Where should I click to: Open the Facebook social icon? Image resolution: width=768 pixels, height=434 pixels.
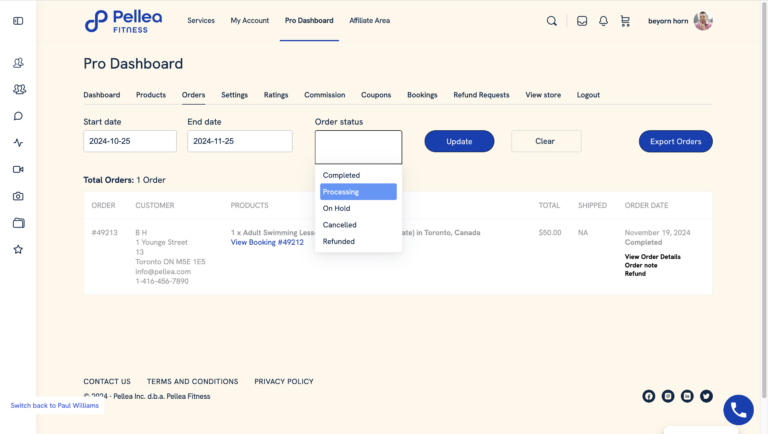(648, 396)
